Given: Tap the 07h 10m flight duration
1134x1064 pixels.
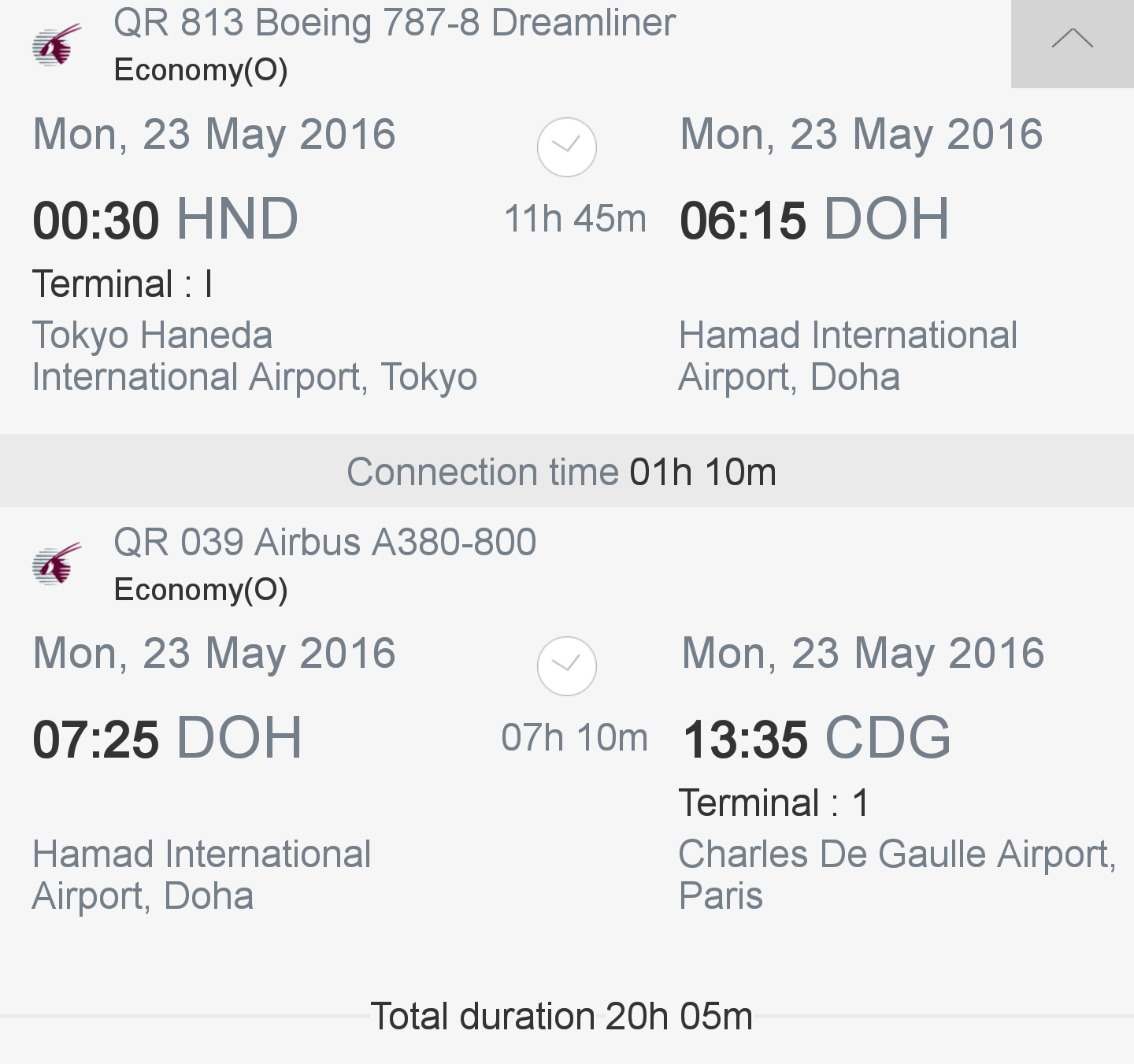Looking at the screenshot, I should [575, 738].
